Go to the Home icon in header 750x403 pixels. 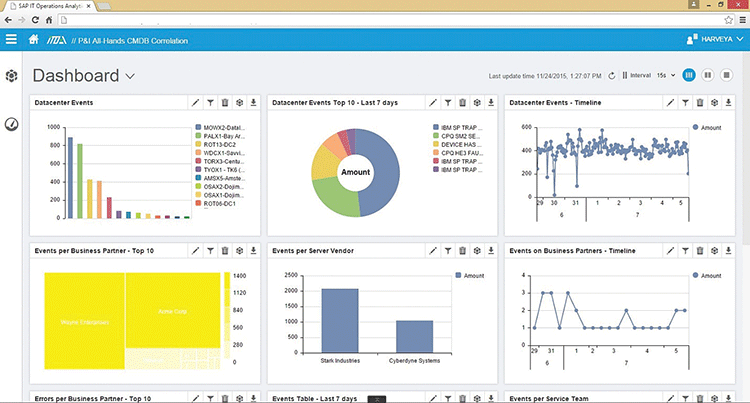coord(35,40)
